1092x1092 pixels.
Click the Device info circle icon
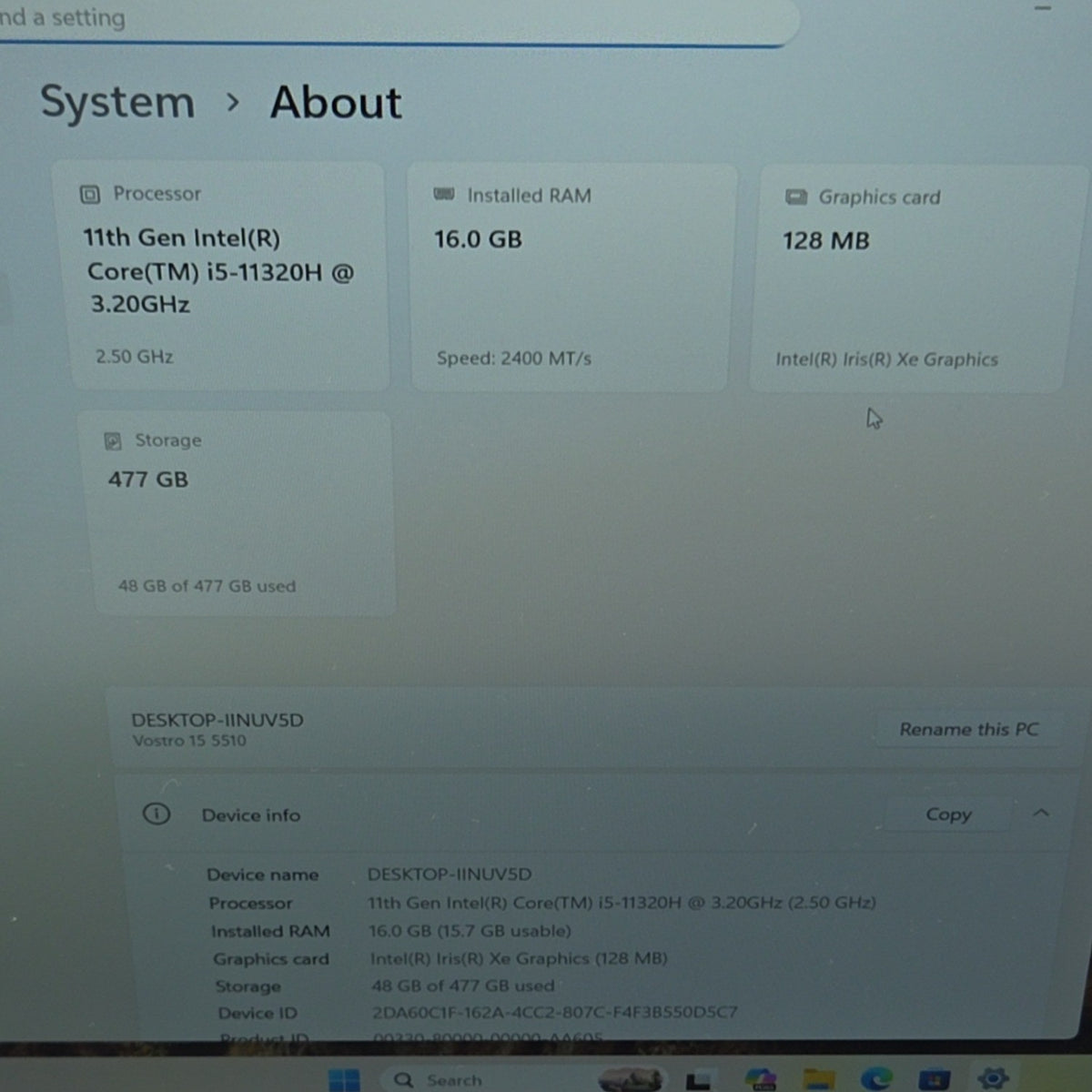coord(157,814)
